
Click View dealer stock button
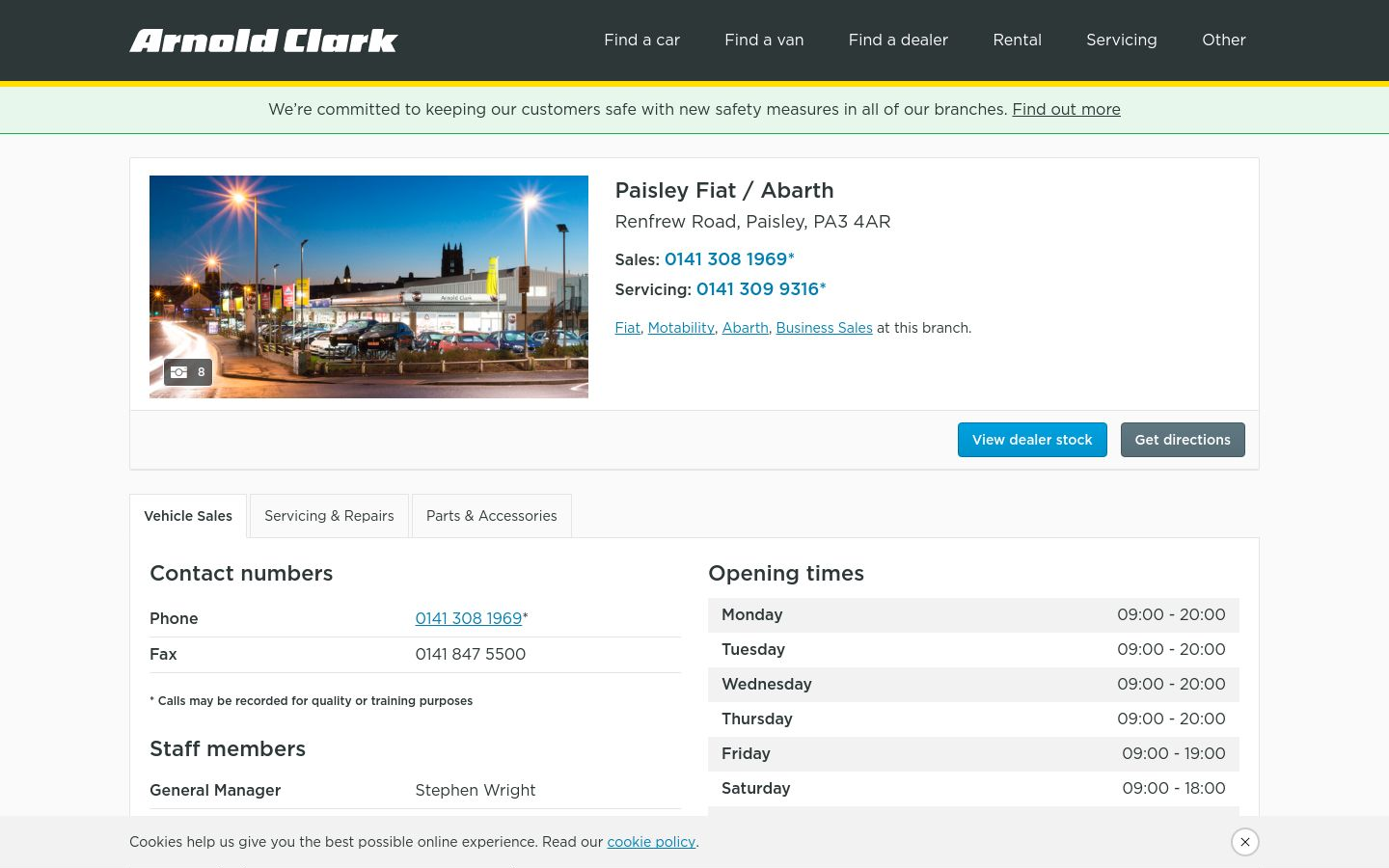[x=1032, y=440]
